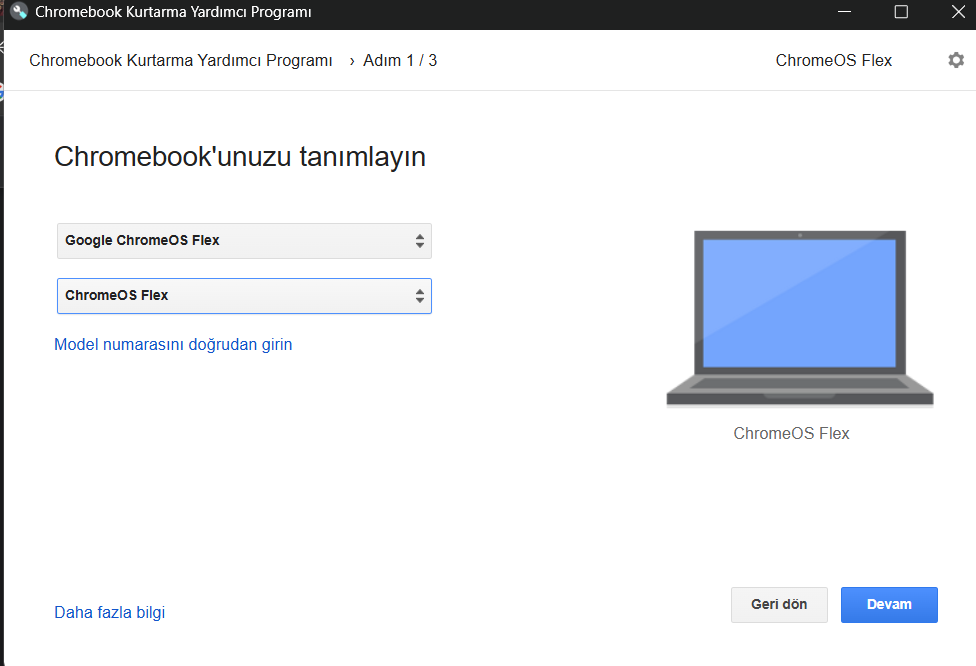Click the 'ChromeOS Flex' header label
Viewport: 976px width, 666px height.
click(833, 60)
